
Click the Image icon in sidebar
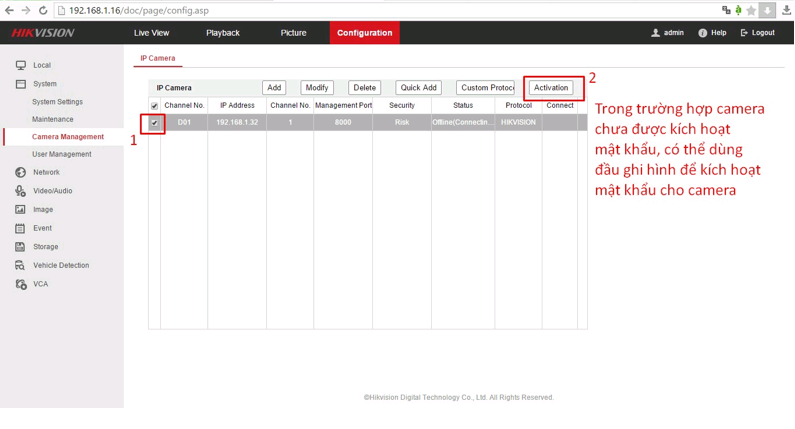pyautogui.click(x=20, y=210)
